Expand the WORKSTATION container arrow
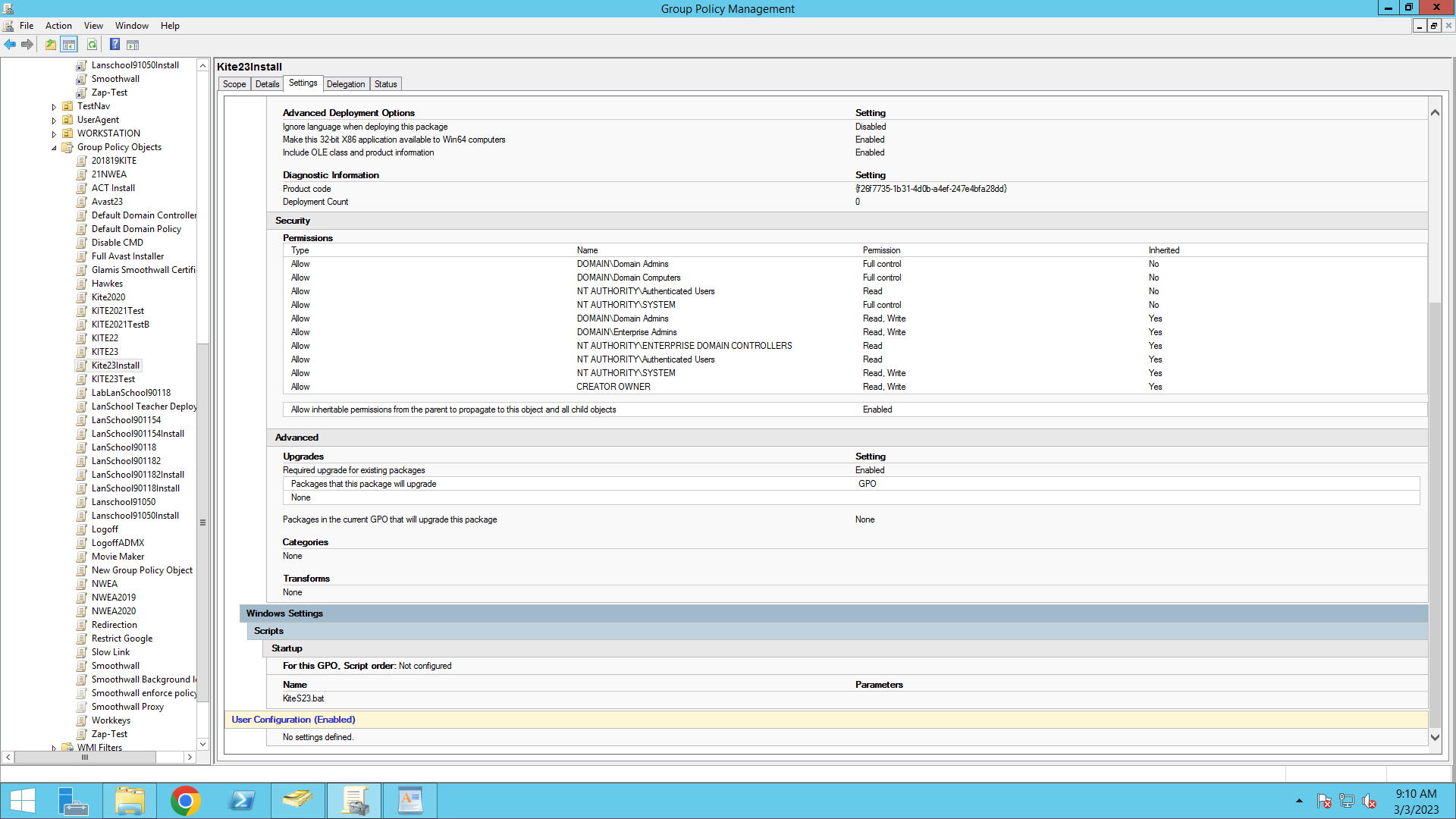The width and height of the screenshot is (1456, 819). (54, 134)
